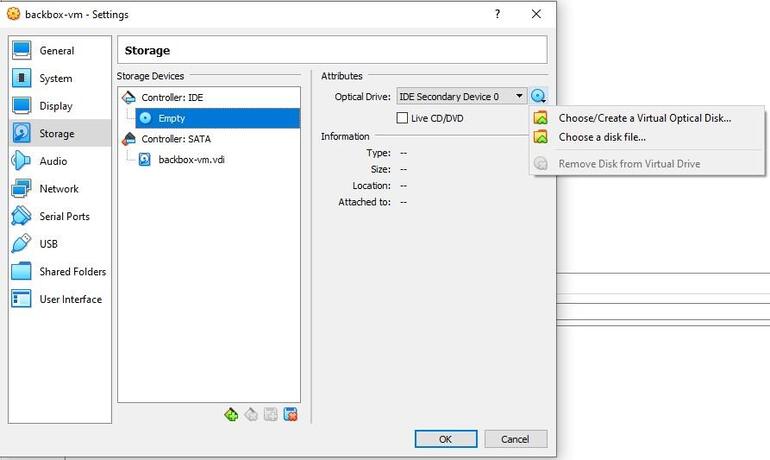Click the VirtualBox icon in title bar
Screen dimensions: 770x460
click(14, 14)
